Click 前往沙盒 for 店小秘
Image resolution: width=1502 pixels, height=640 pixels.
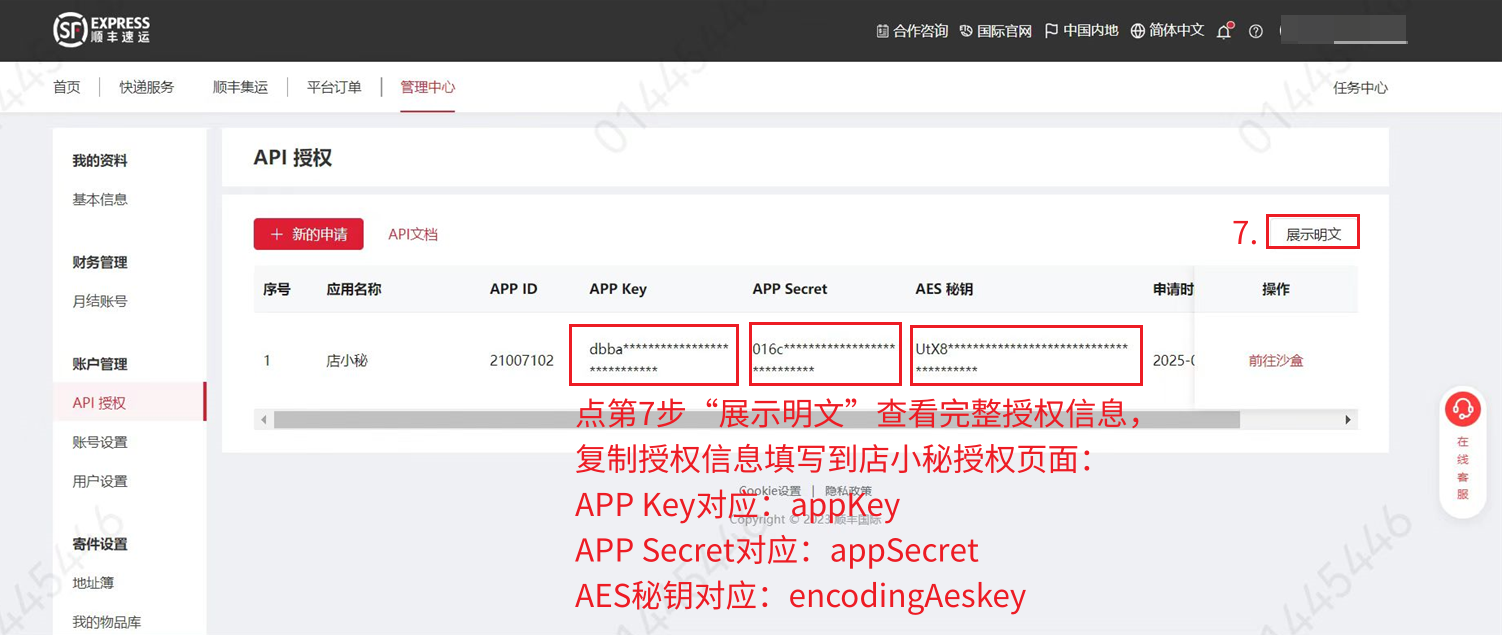pos(1276,360)
